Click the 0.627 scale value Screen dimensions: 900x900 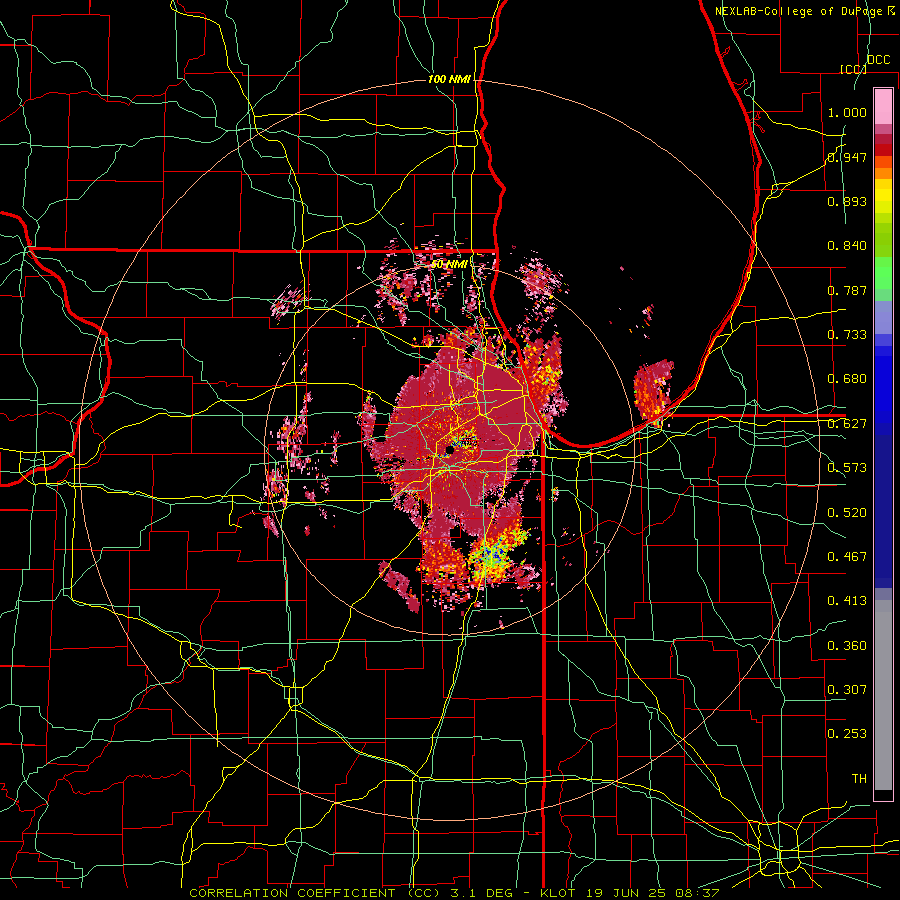coord(847,424)
